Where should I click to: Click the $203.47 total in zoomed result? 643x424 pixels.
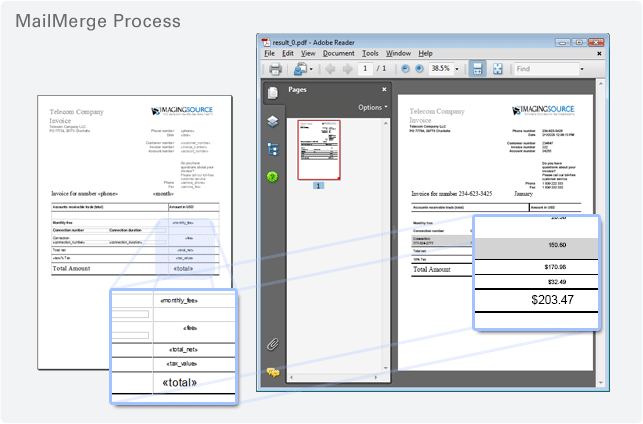click(552, 300)
